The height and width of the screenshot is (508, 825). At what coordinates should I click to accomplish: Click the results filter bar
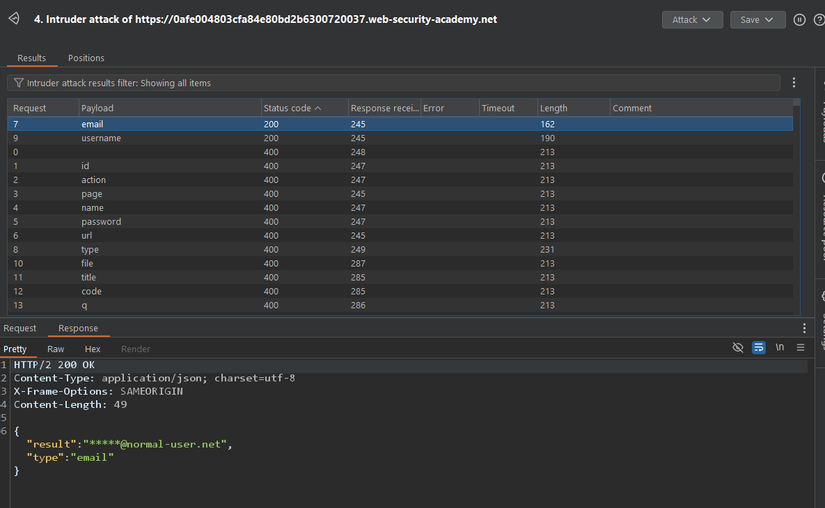pyautogui.click(x=394, y=83)
